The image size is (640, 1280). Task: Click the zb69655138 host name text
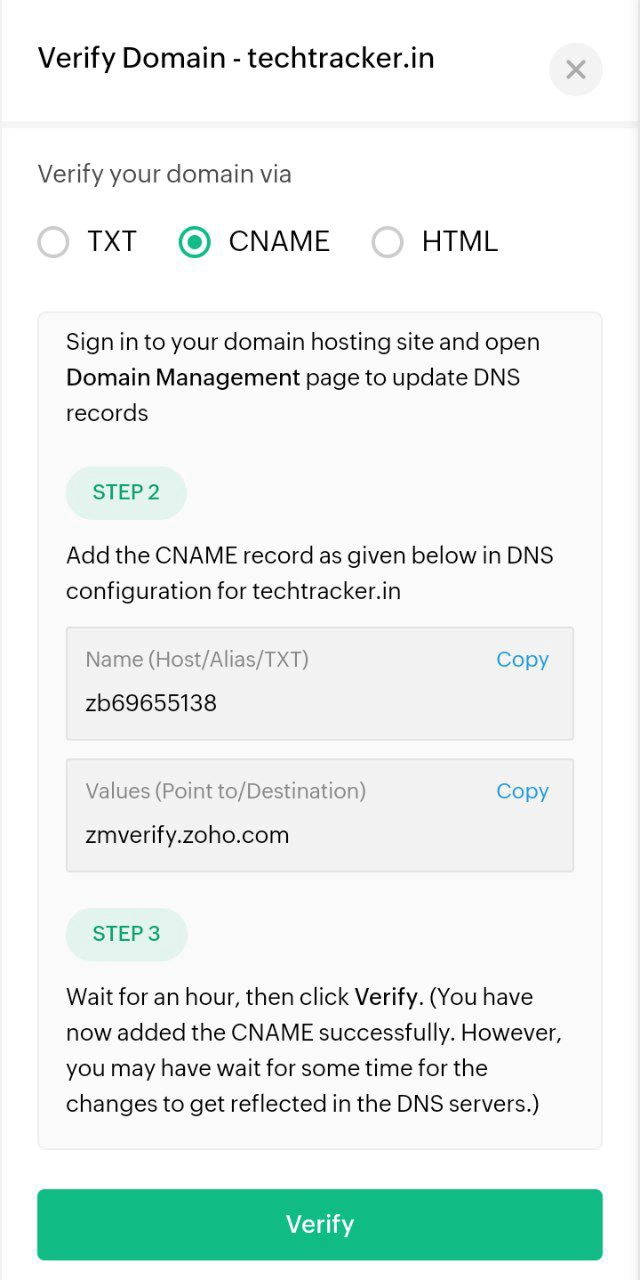[151, 703]
